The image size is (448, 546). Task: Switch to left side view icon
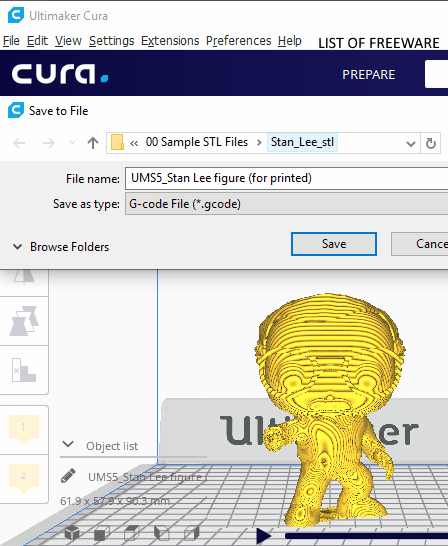[162, 533]
